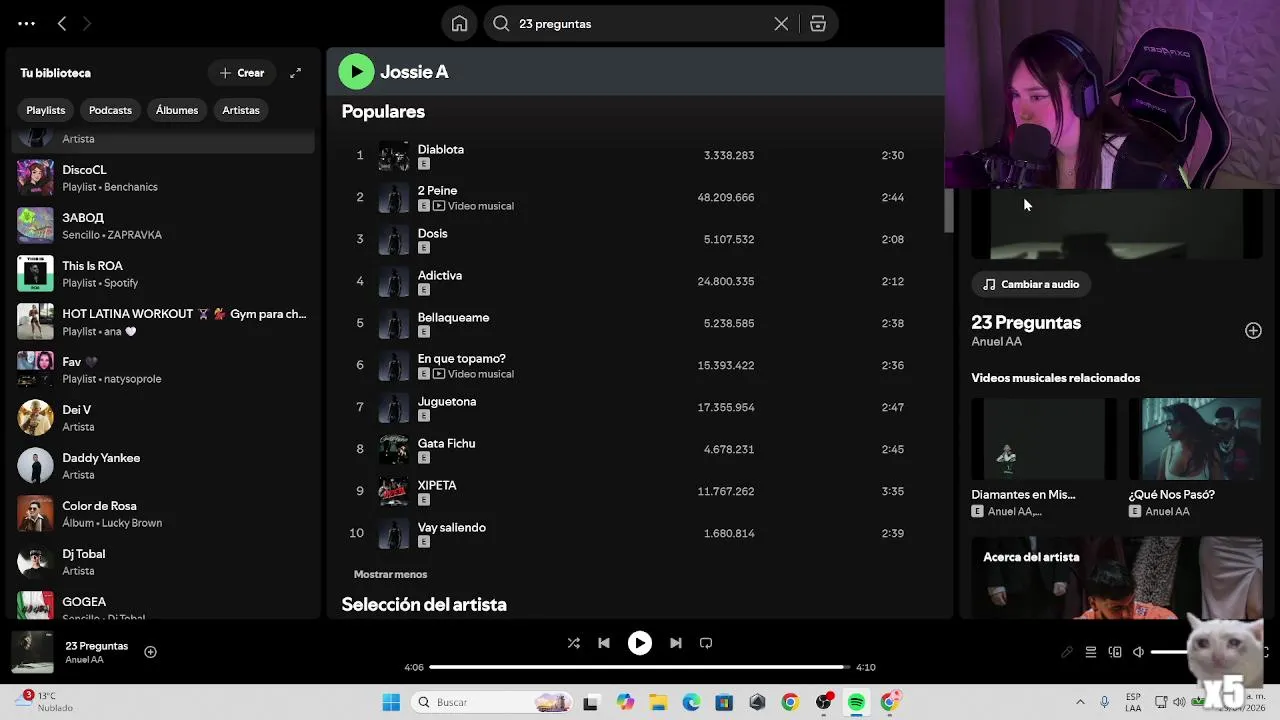Select the song Vay saliendo

[x=451, y=527]
